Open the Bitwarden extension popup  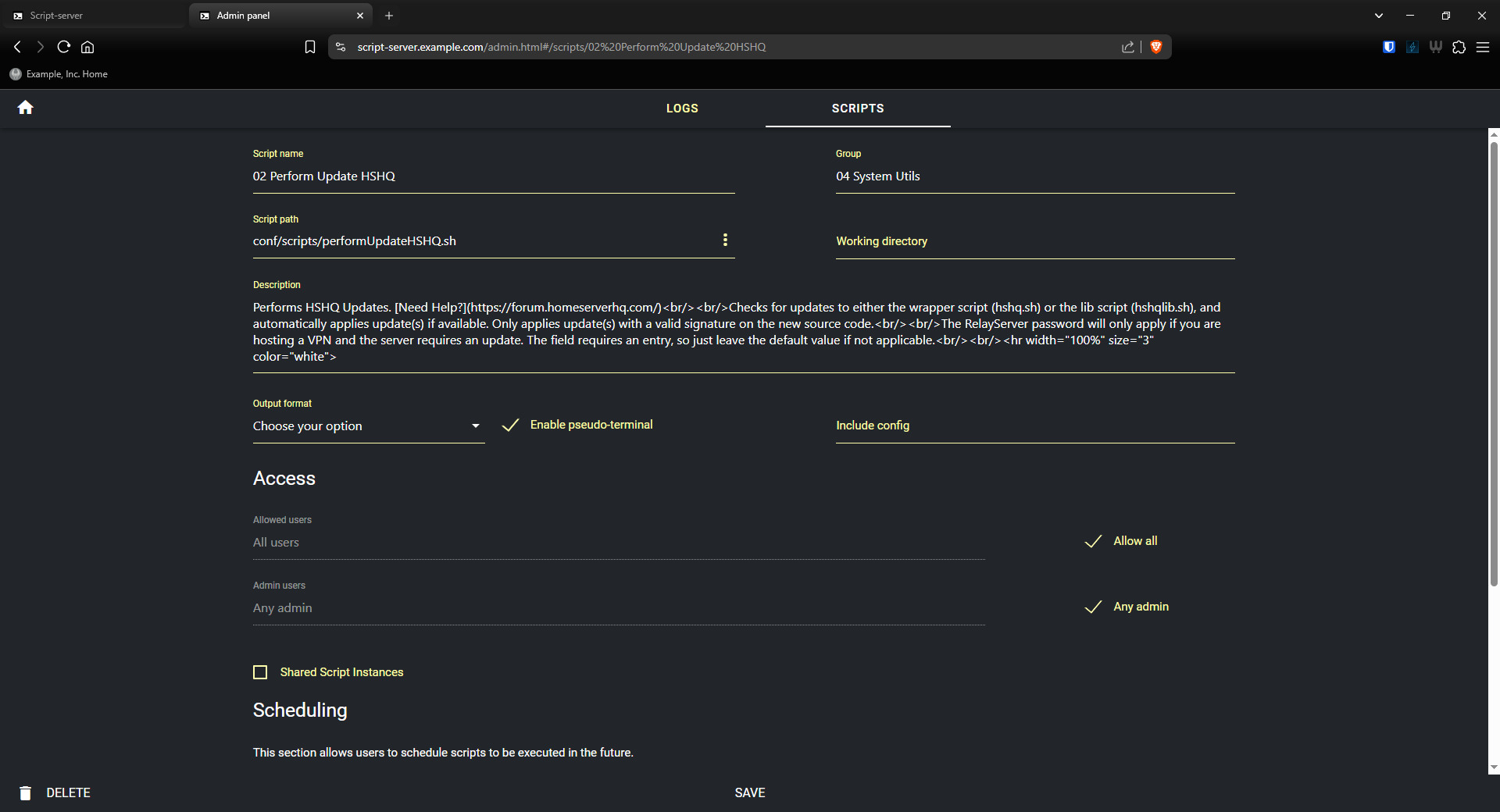pos(1388,47)
